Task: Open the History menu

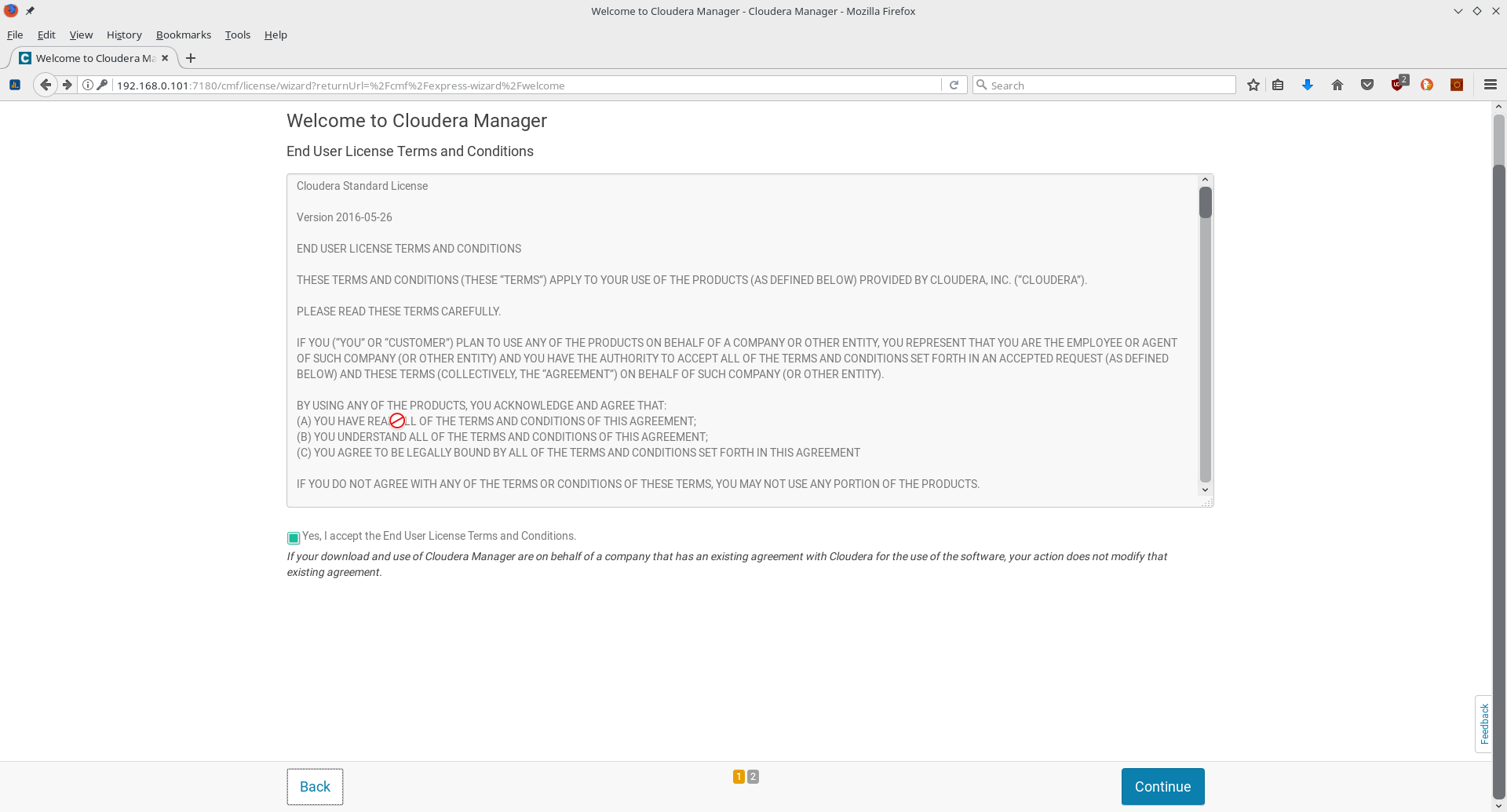Action: coord(124,35)
